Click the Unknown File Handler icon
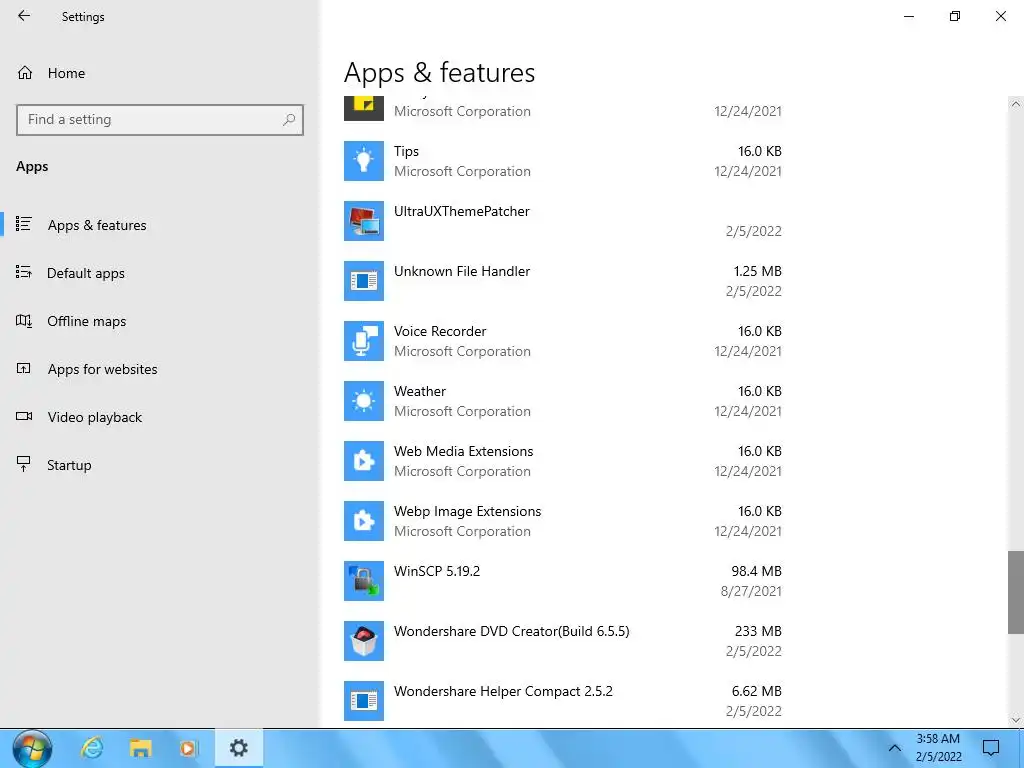The height and width of the screenshot is (768, 1024). tap(364, 281)
